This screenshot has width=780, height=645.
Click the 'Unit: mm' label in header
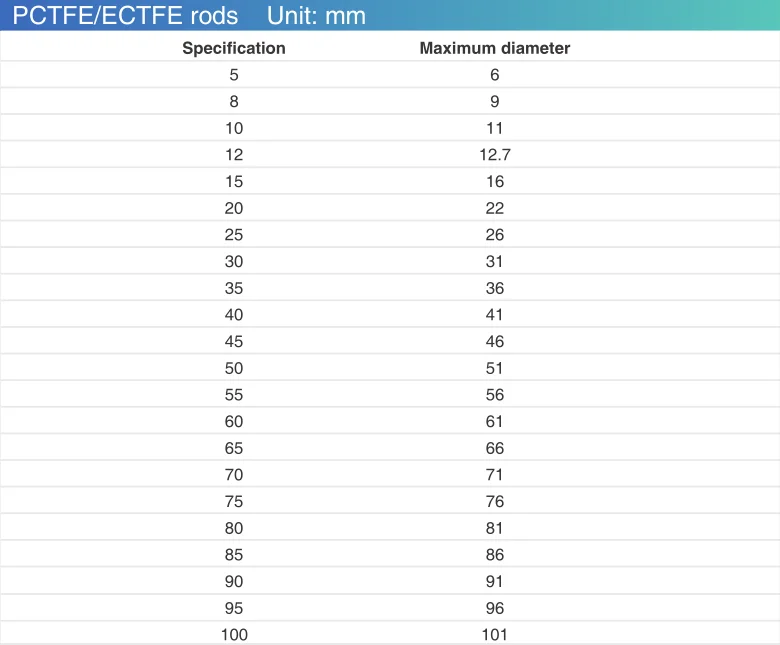(316, 16)
